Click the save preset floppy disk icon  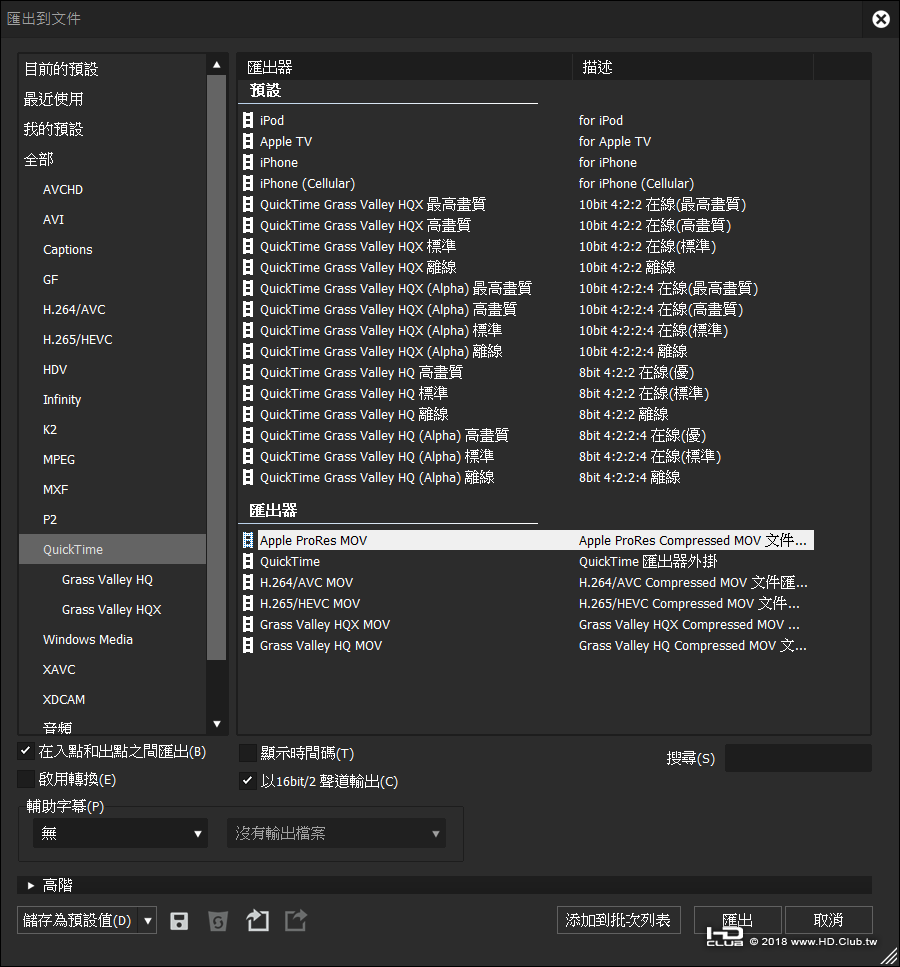[x=179, y=921]
